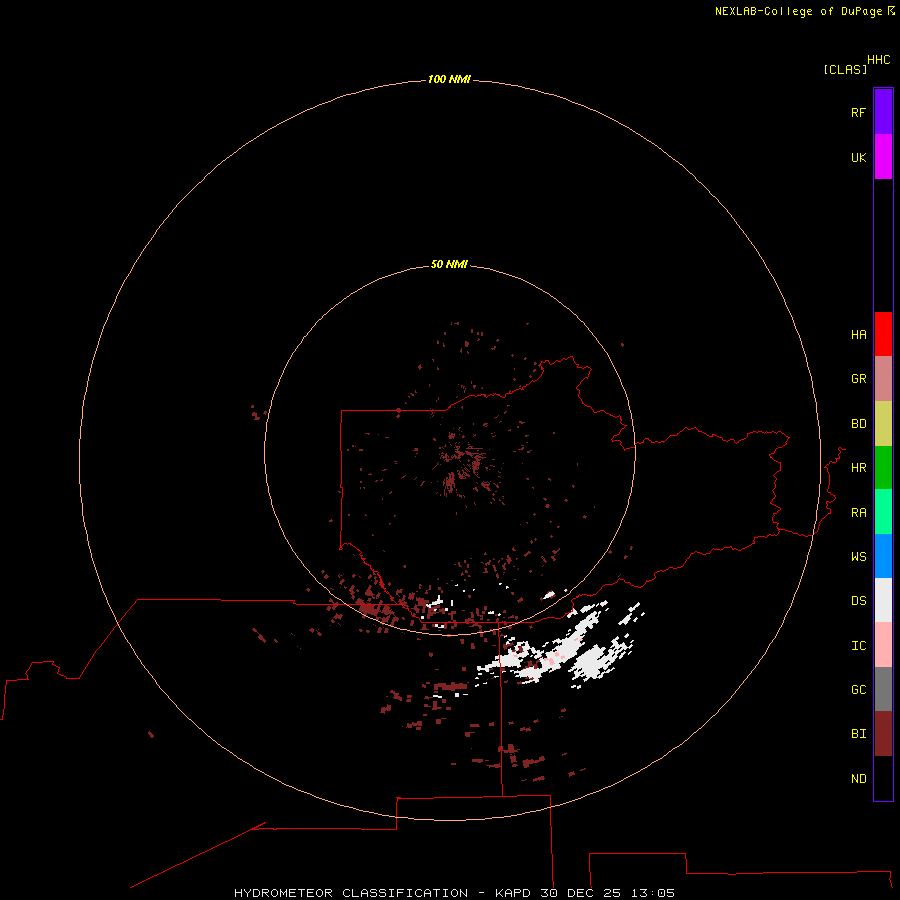Click the KAPD radar site identifier

pos(513,893)
